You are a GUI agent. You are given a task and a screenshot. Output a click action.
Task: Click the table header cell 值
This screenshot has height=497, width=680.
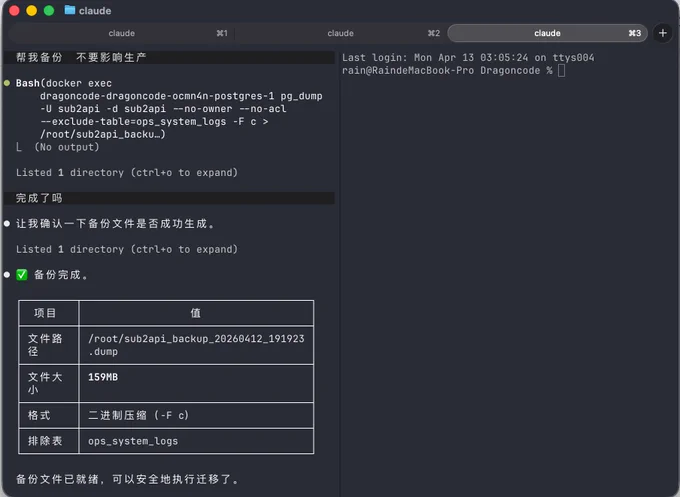coord(196,313)
